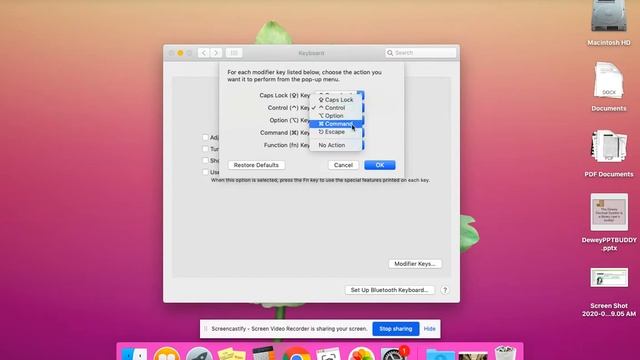The width and height of the screenshot is (640, 360).
Task: Confirm modifier keys with OK
Action: coord(380,165)
